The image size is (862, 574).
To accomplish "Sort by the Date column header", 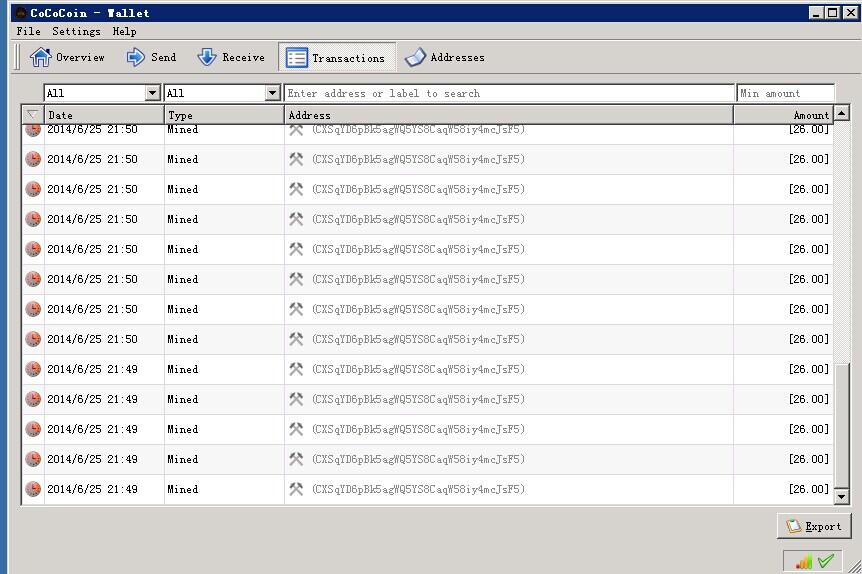I will (104, 115).
